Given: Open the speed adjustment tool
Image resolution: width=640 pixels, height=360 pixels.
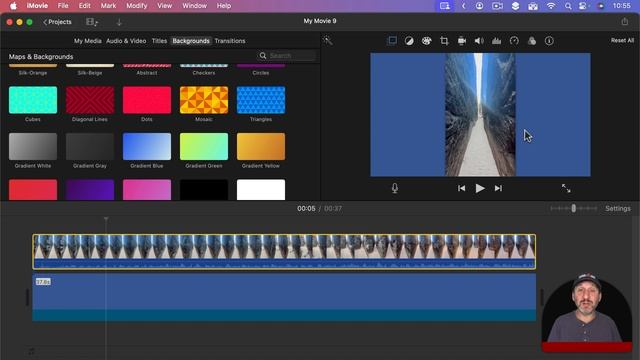Looking at the screenshot, I should [514, 40].
